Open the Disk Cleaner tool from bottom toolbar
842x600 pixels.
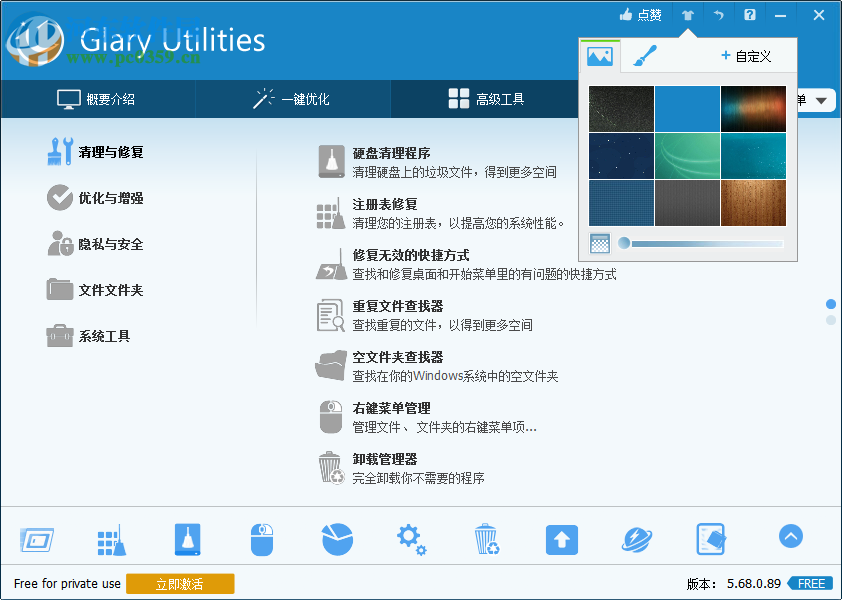coord(187,537)
